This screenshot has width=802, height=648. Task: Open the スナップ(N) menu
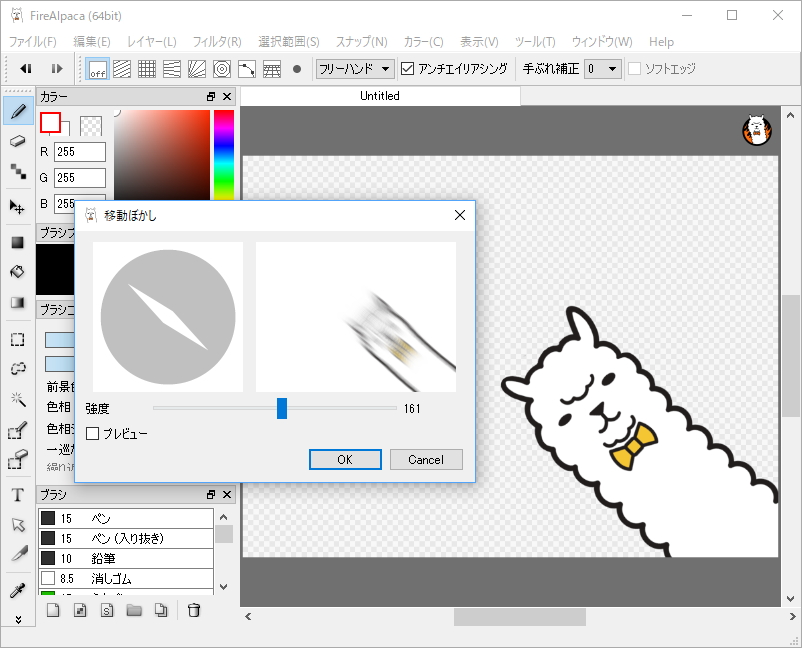[x=361, y=41]
